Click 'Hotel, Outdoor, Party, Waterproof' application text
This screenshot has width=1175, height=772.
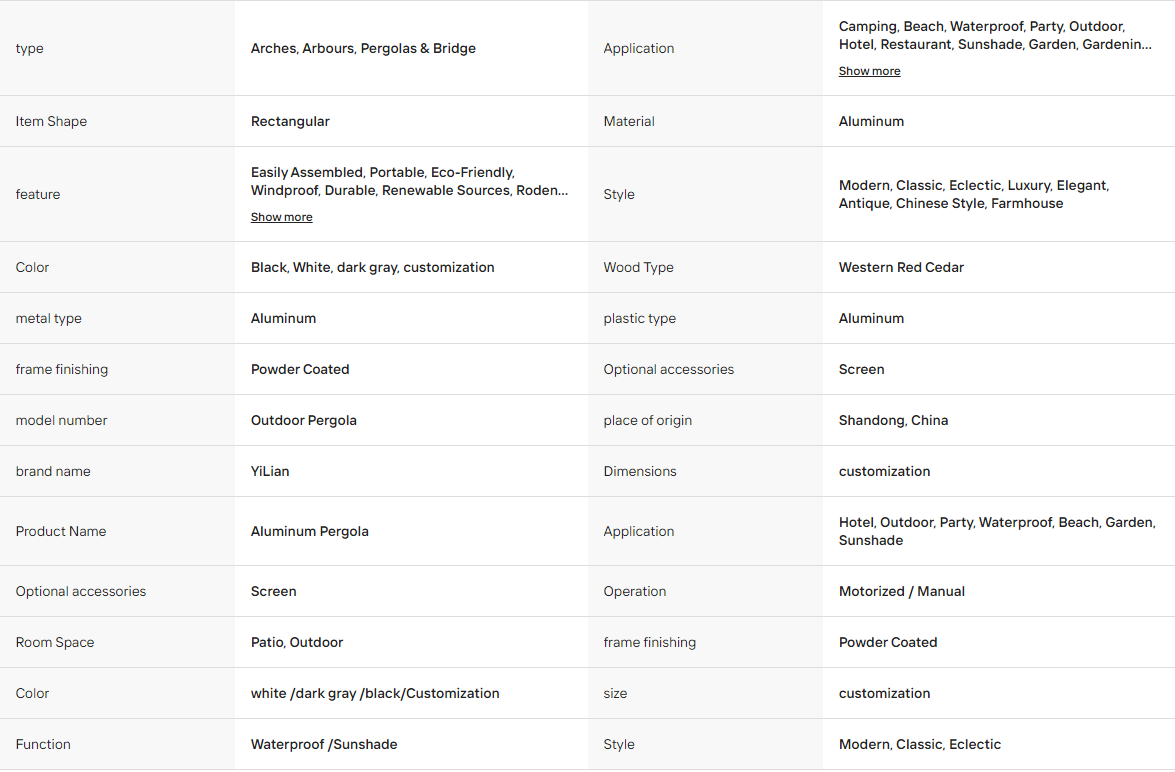coord(997,531)
